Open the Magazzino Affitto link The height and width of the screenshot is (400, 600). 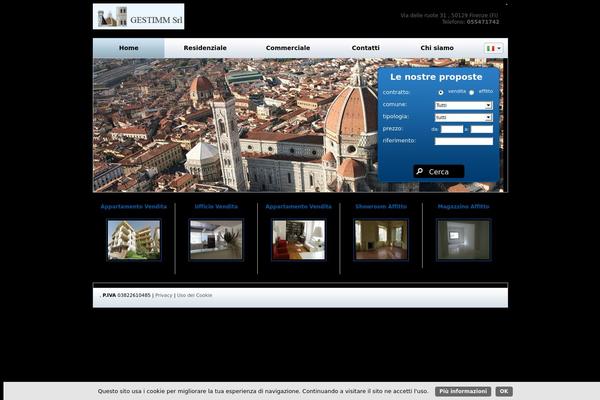pos(463,206)
